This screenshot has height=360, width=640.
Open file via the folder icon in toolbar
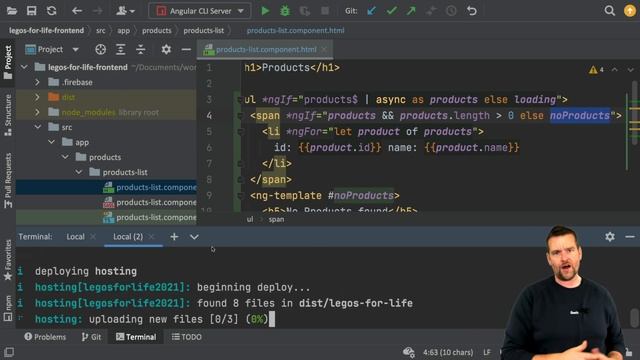tap(12, 11)
